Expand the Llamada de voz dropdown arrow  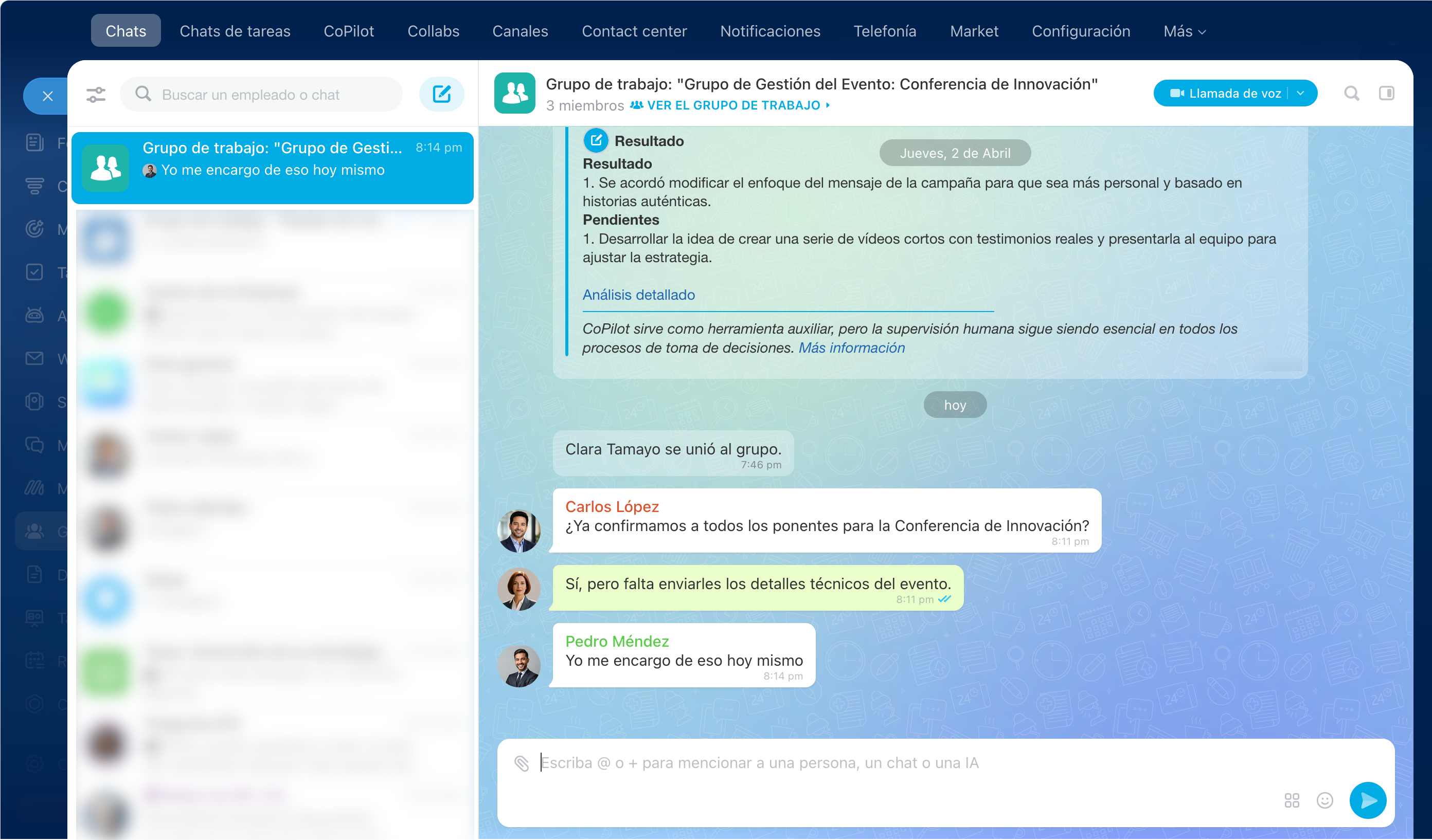1301,93
